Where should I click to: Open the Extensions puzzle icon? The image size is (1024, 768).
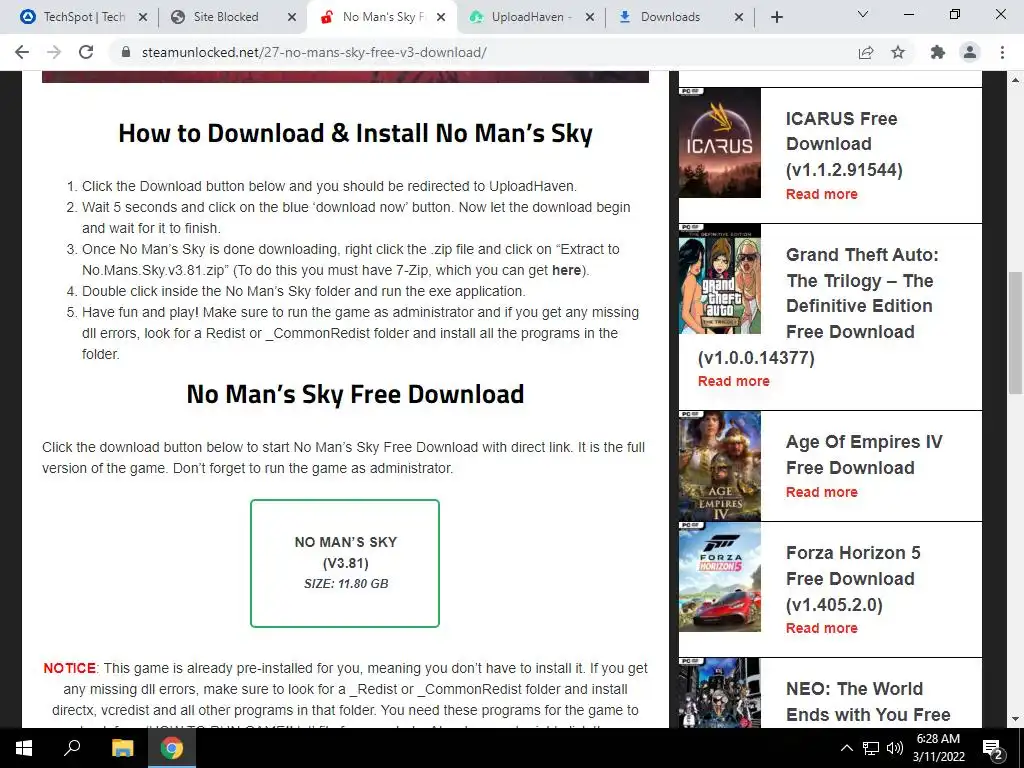[938, 52]
